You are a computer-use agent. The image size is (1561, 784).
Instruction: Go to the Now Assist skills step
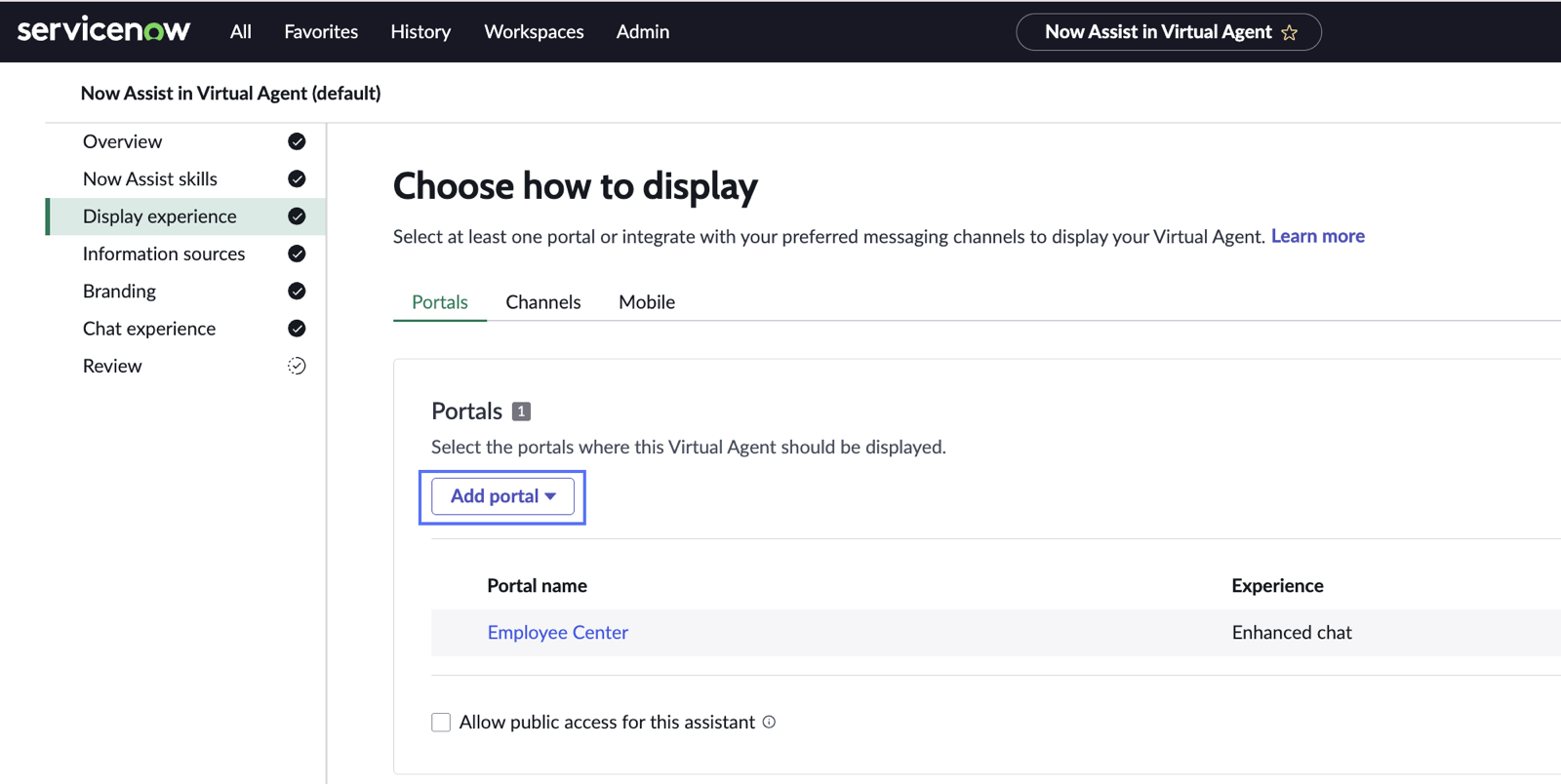point(150,178)
